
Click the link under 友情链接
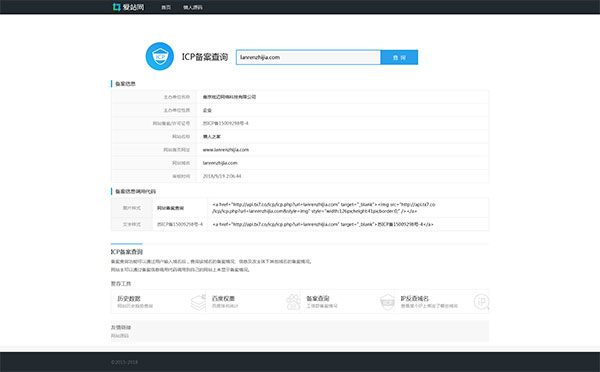120,336
